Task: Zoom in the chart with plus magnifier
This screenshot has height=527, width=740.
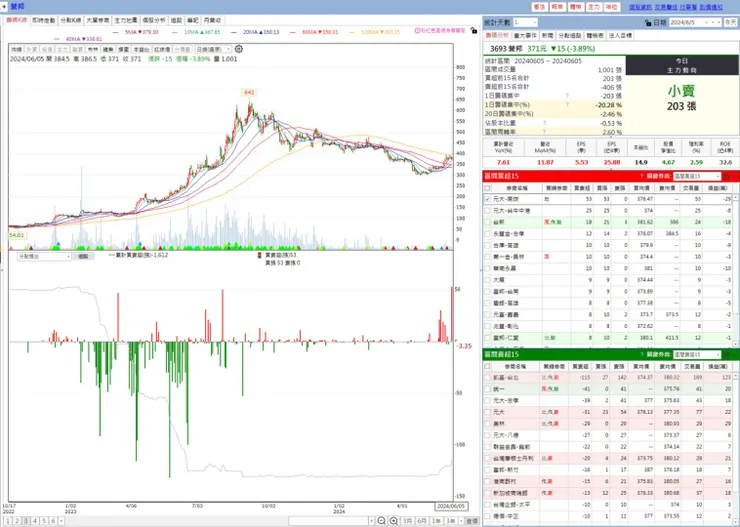Action: coord(394,521)
